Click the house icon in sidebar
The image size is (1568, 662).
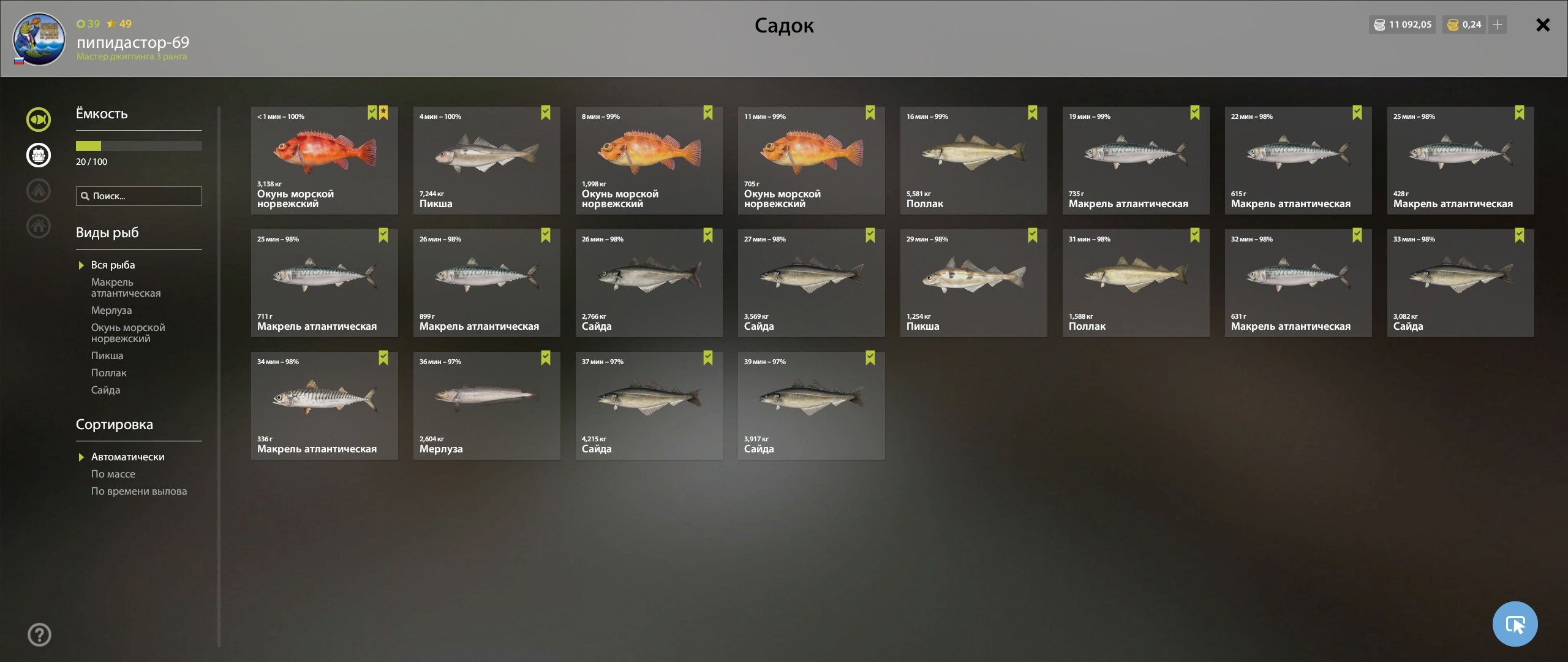39,226
